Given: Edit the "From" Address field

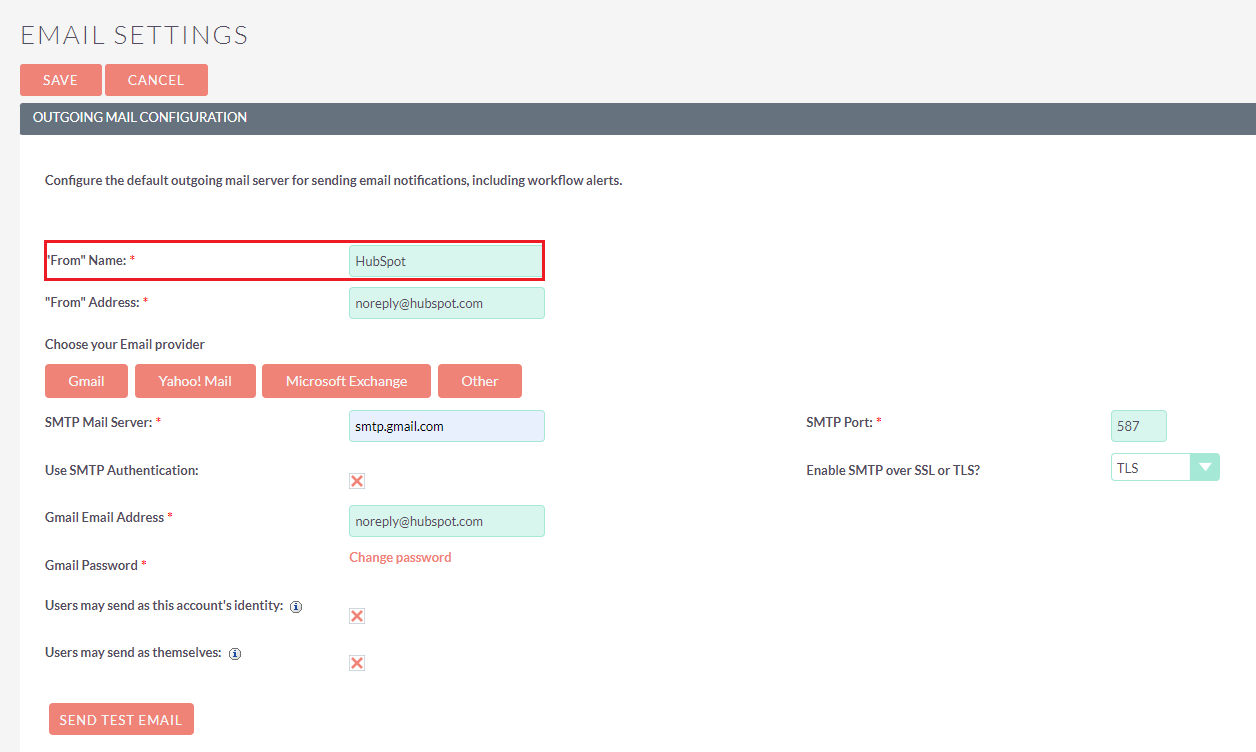Looking at the screenshot, I should (x=447, y=303).
